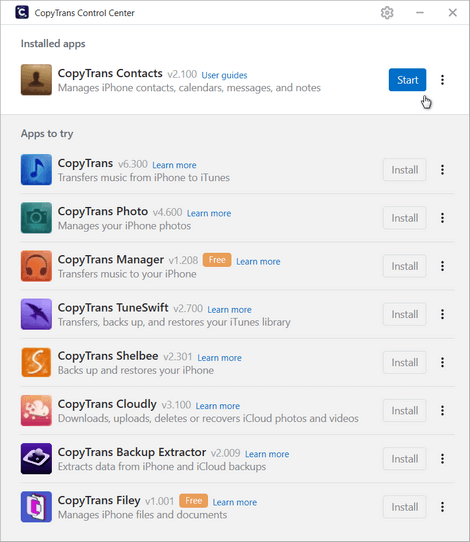Click the CopyTrans Cloudly title text
470x542 pixels.
pos(107,404)
